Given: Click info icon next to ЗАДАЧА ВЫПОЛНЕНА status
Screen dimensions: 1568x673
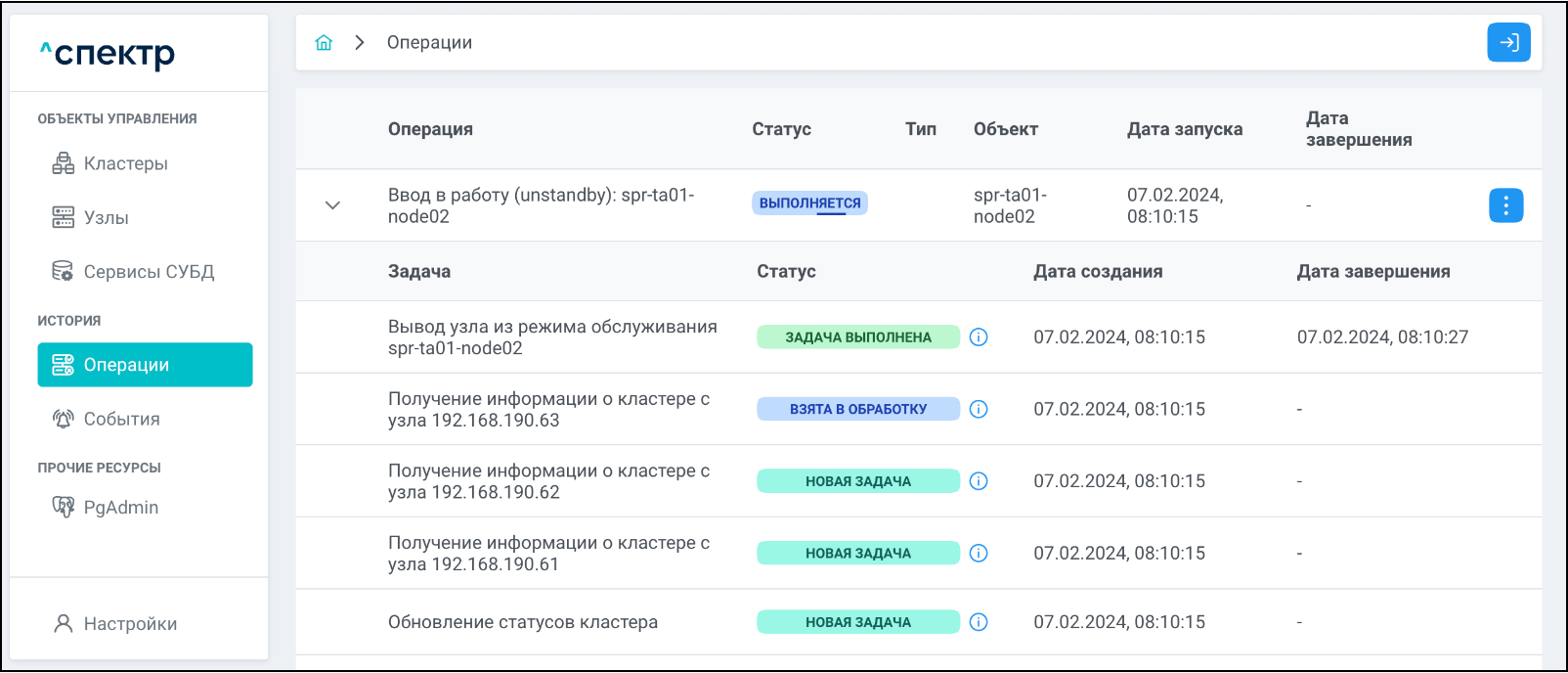Looking at the screenshot, I should tap(979, 337).
